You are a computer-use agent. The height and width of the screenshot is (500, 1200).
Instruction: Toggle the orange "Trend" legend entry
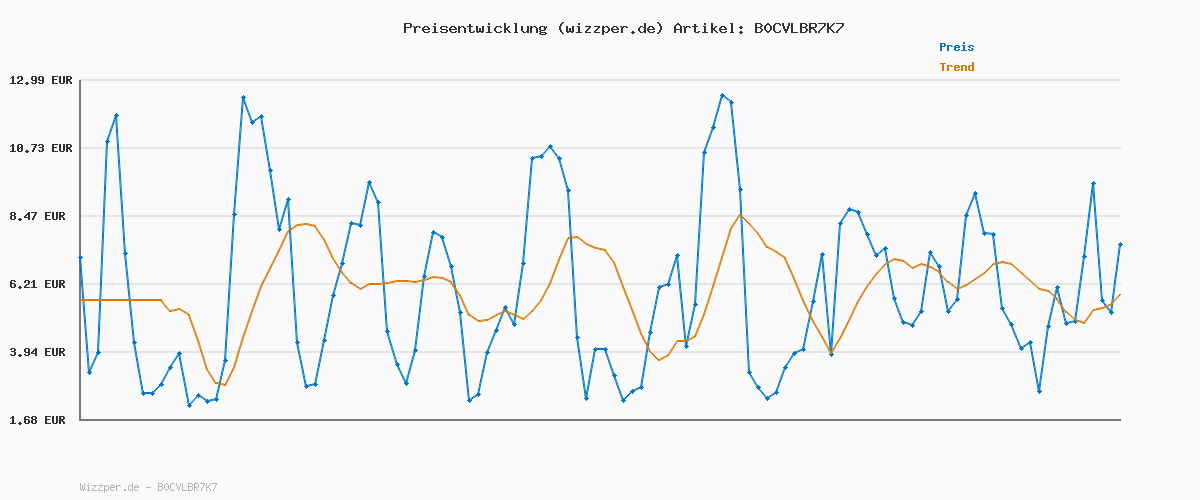(956, 68)
